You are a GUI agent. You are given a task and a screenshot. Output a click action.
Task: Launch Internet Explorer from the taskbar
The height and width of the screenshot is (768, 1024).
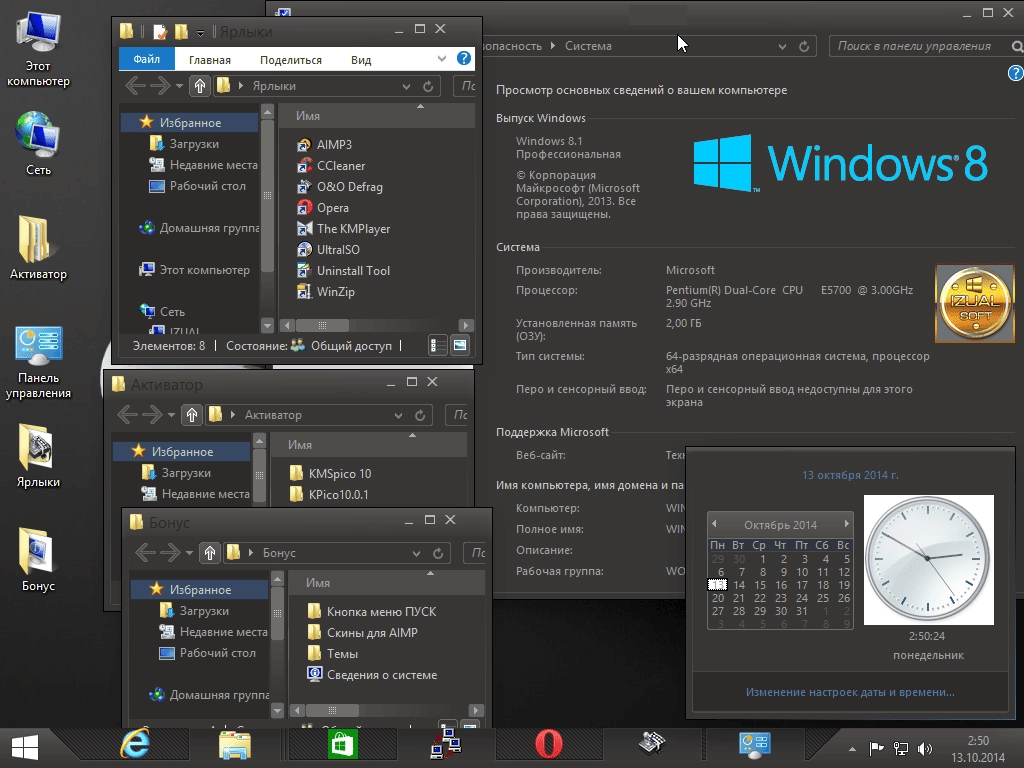(135, 744)
